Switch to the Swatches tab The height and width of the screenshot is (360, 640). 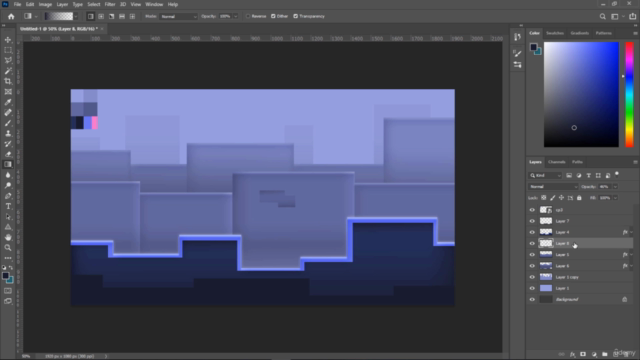pos(555,33)
